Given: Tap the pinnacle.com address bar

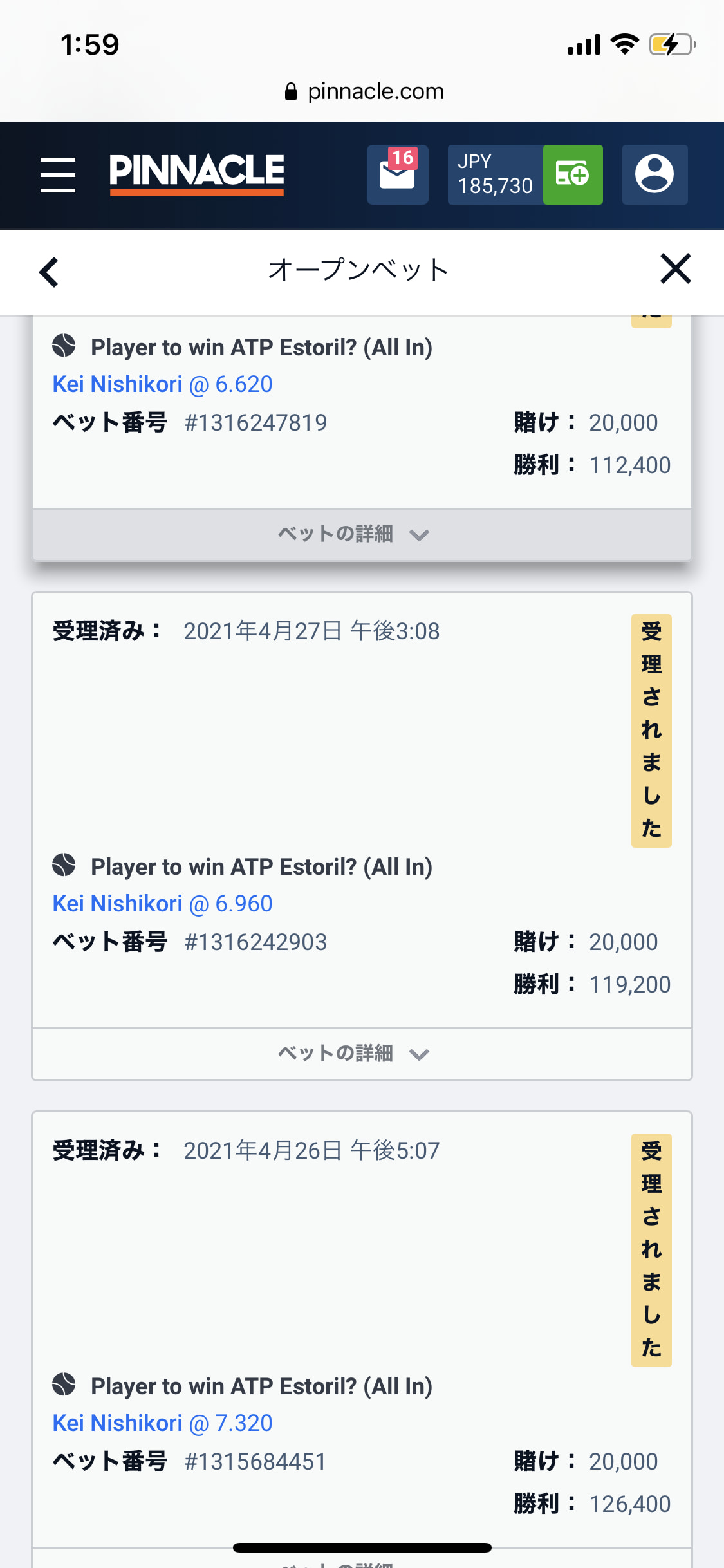Looking at the screenshot, I should coord(364,91).
